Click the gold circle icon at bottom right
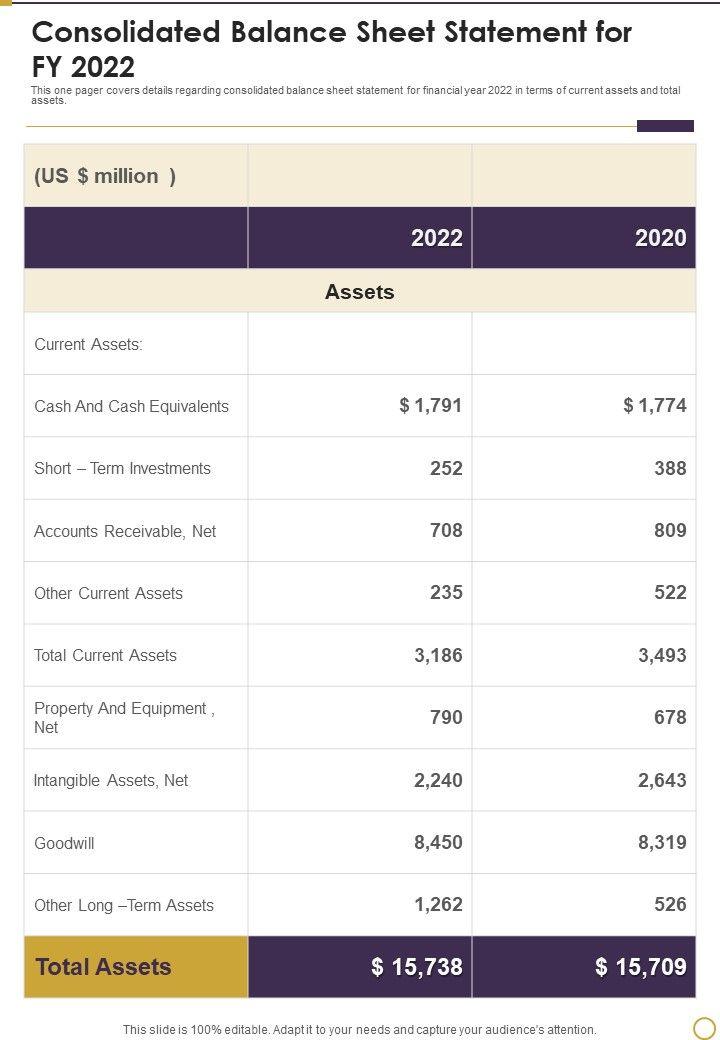The image size is (720, 1040). point(705,1027)
